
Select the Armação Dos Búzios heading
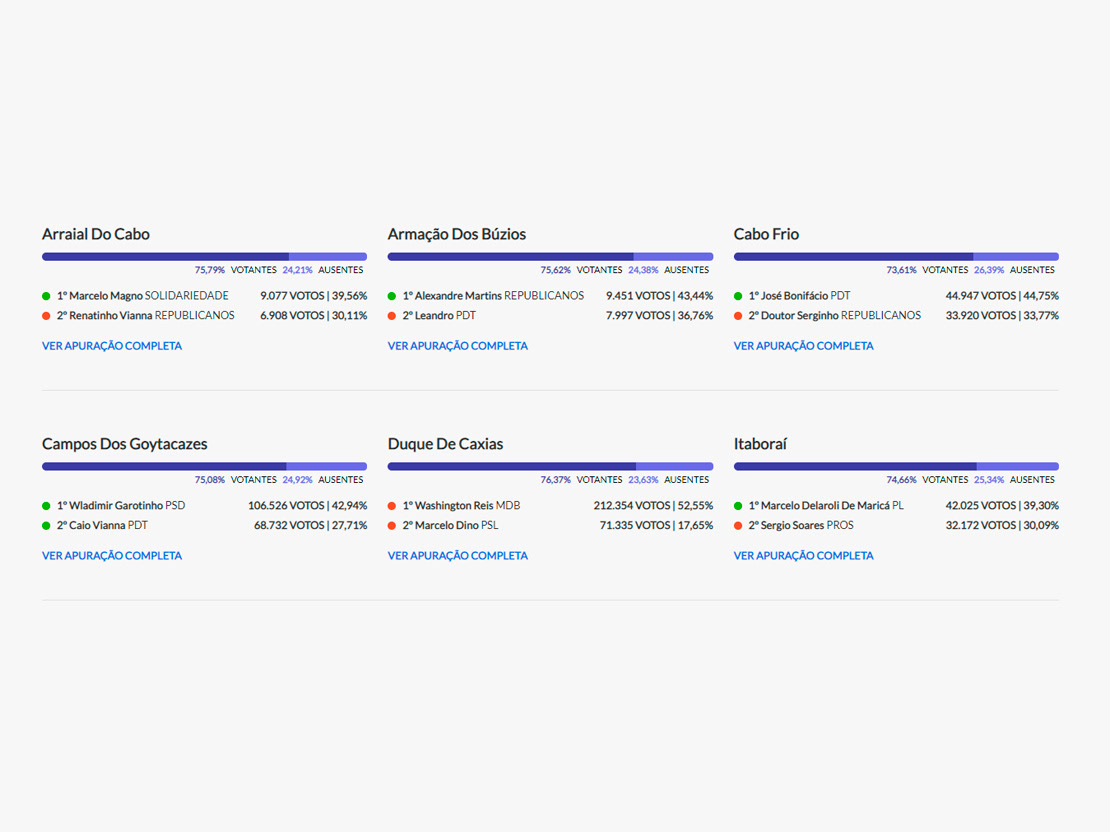click(457, 234)
